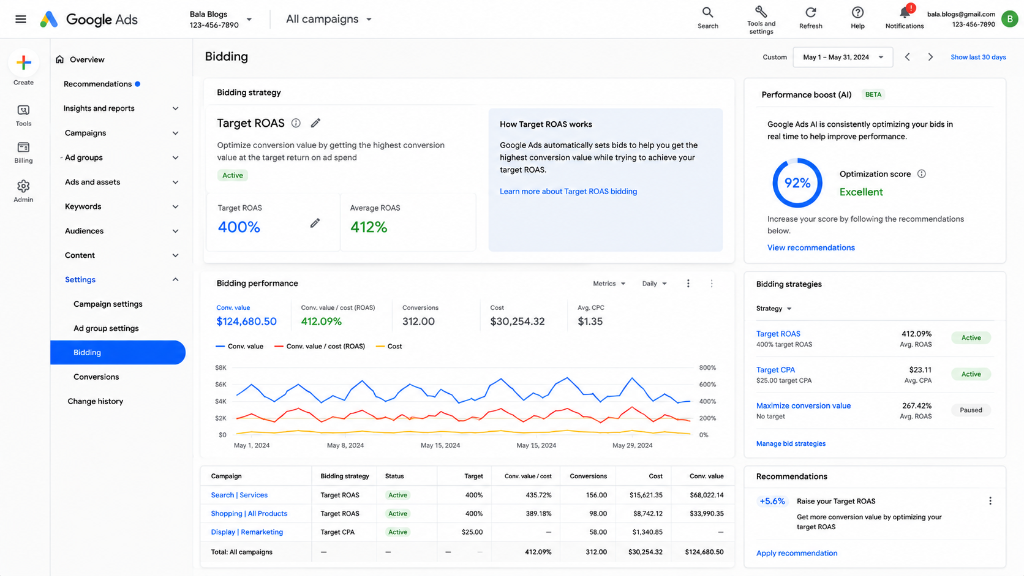Open the Search tool in header
This screenshot has height=576, width=1024.
click(x=707, y=18)
